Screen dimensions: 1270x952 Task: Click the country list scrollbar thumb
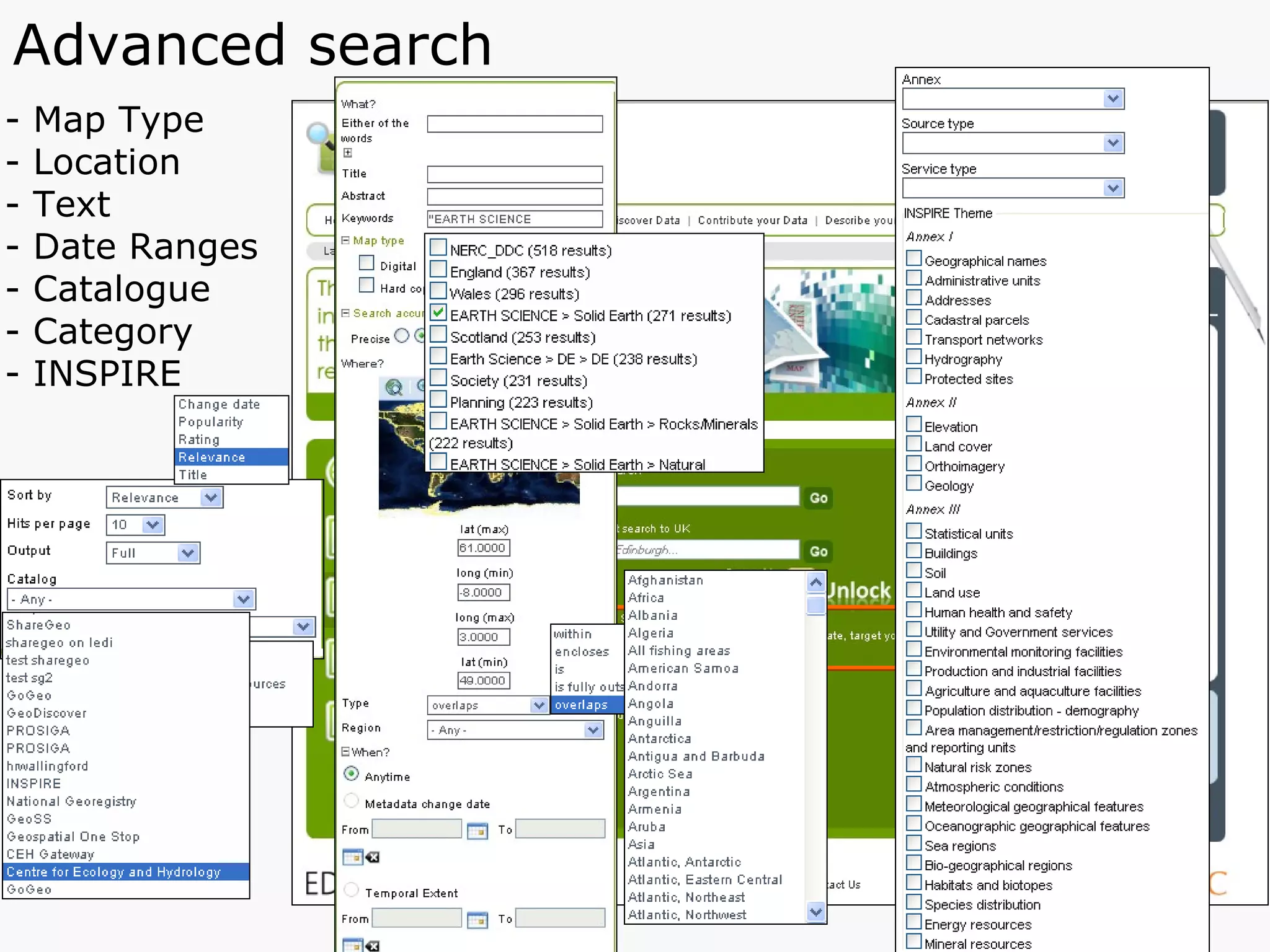tap(816, 605)
